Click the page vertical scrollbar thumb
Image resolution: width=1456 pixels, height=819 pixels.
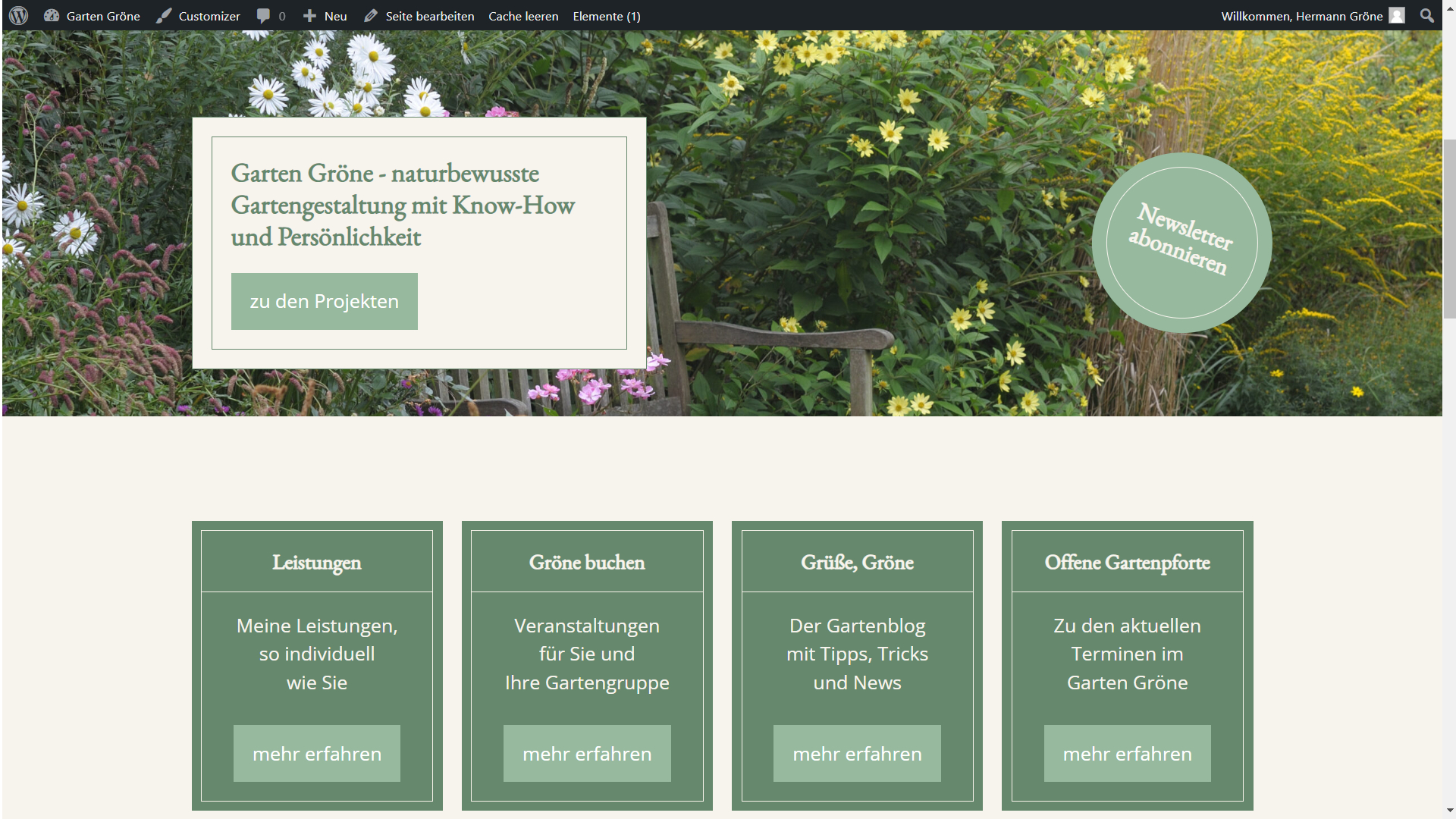(1449, 229)
